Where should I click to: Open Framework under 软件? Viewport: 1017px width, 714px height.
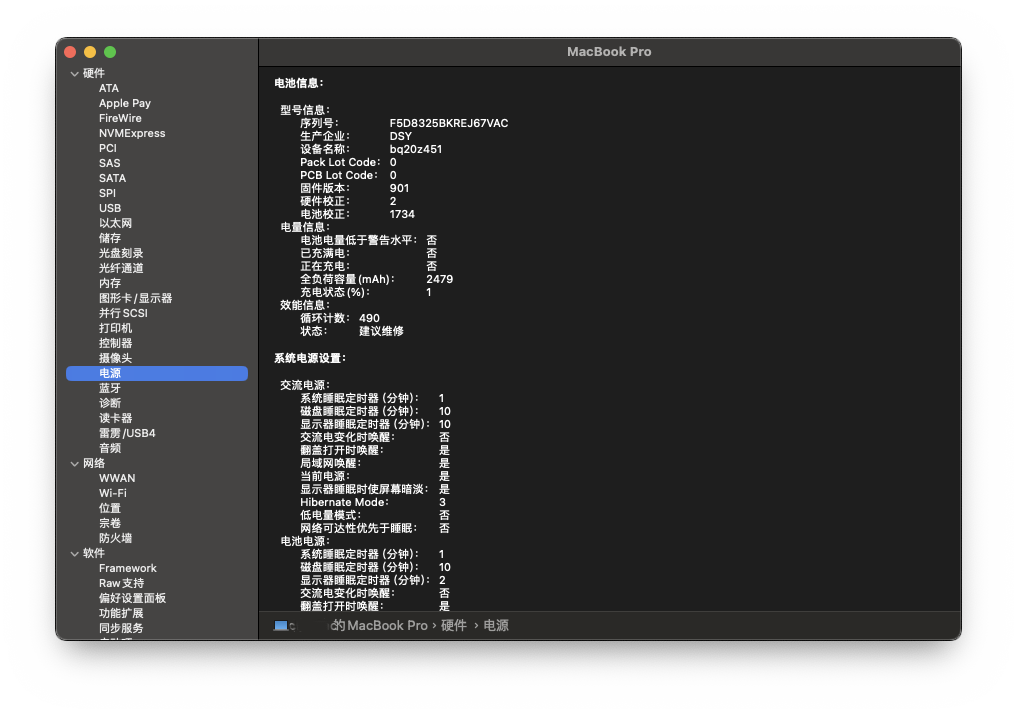coord(128,568)
